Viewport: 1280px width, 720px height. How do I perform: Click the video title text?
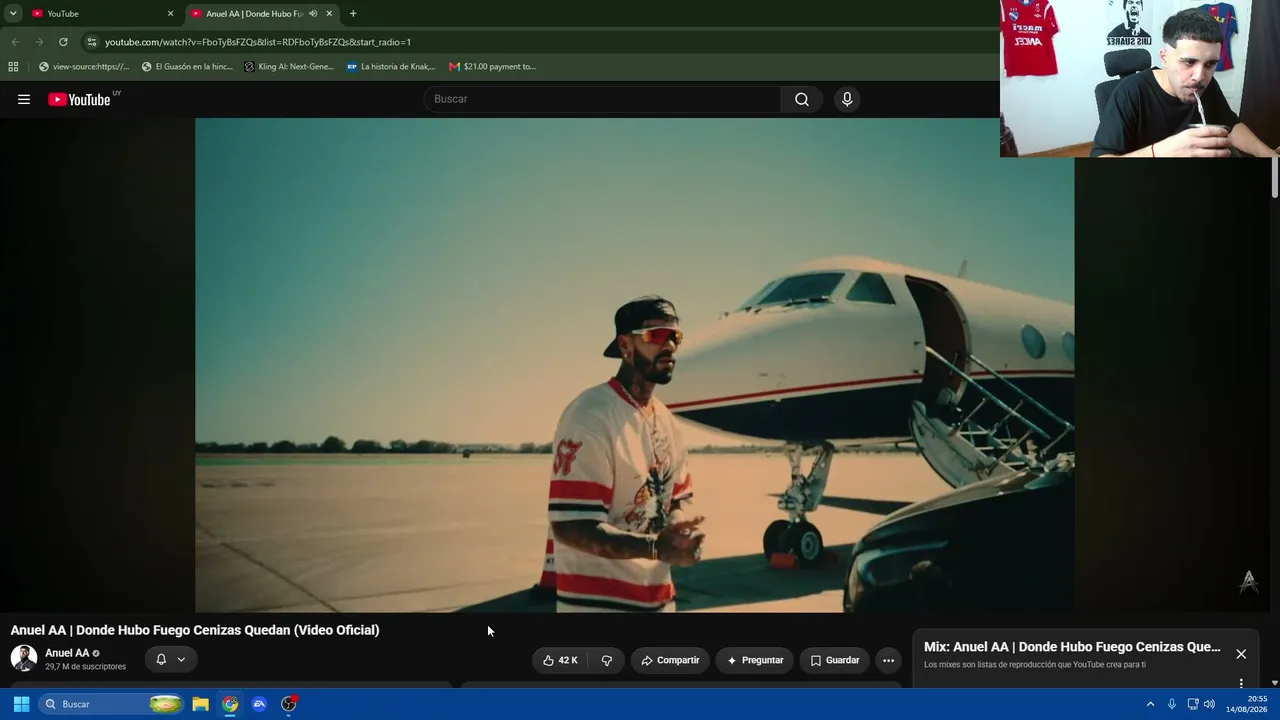(195, 630)
